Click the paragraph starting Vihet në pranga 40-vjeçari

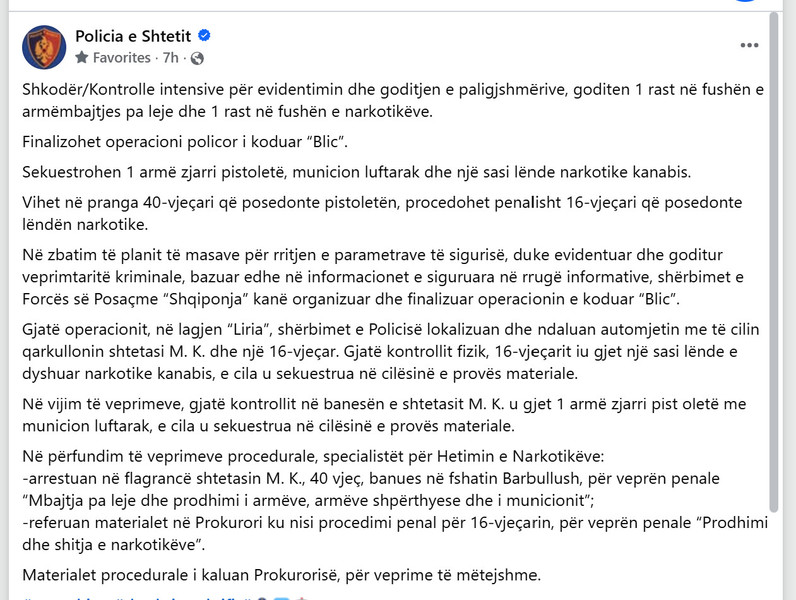[382, 213]
